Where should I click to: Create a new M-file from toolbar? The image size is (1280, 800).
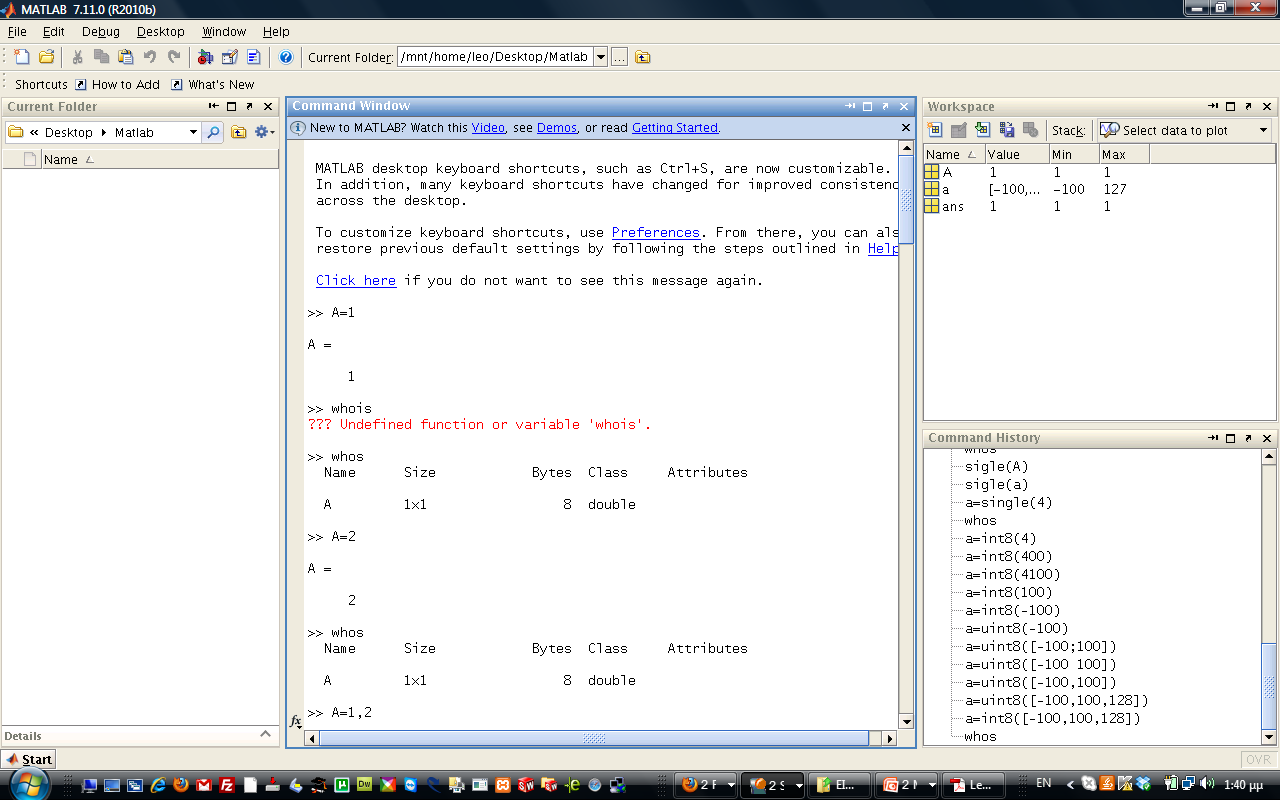[x=22, y=57]
